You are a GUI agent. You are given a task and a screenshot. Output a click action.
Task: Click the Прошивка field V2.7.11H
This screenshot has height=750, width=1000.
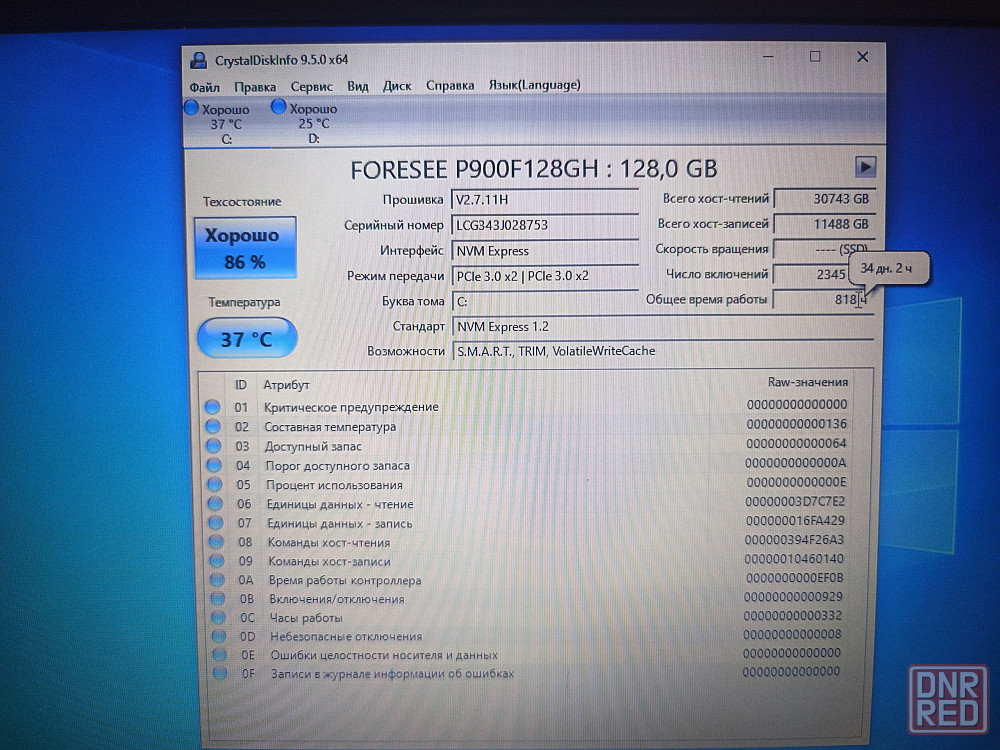(545, 200)
